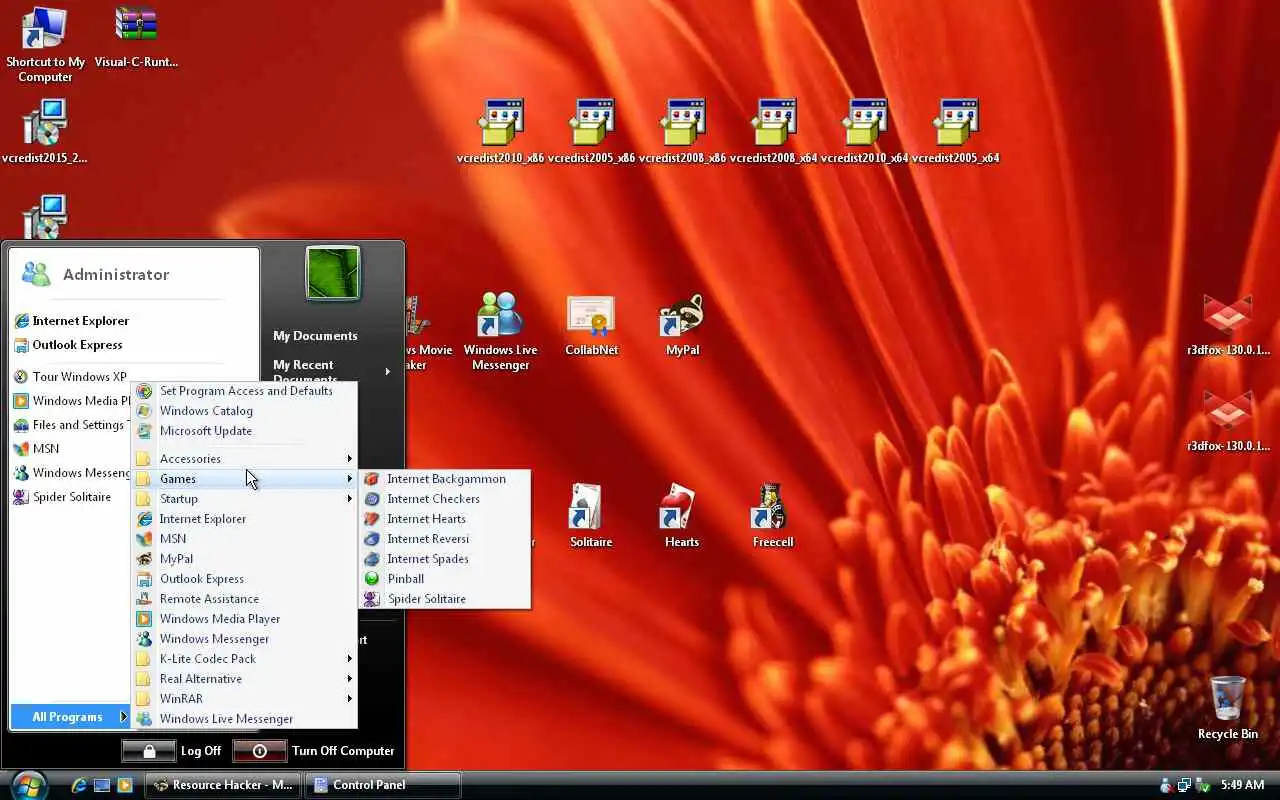1280x800 pixels.
Task: Expand My Recent Documents submenu
Action: (332, 371)
